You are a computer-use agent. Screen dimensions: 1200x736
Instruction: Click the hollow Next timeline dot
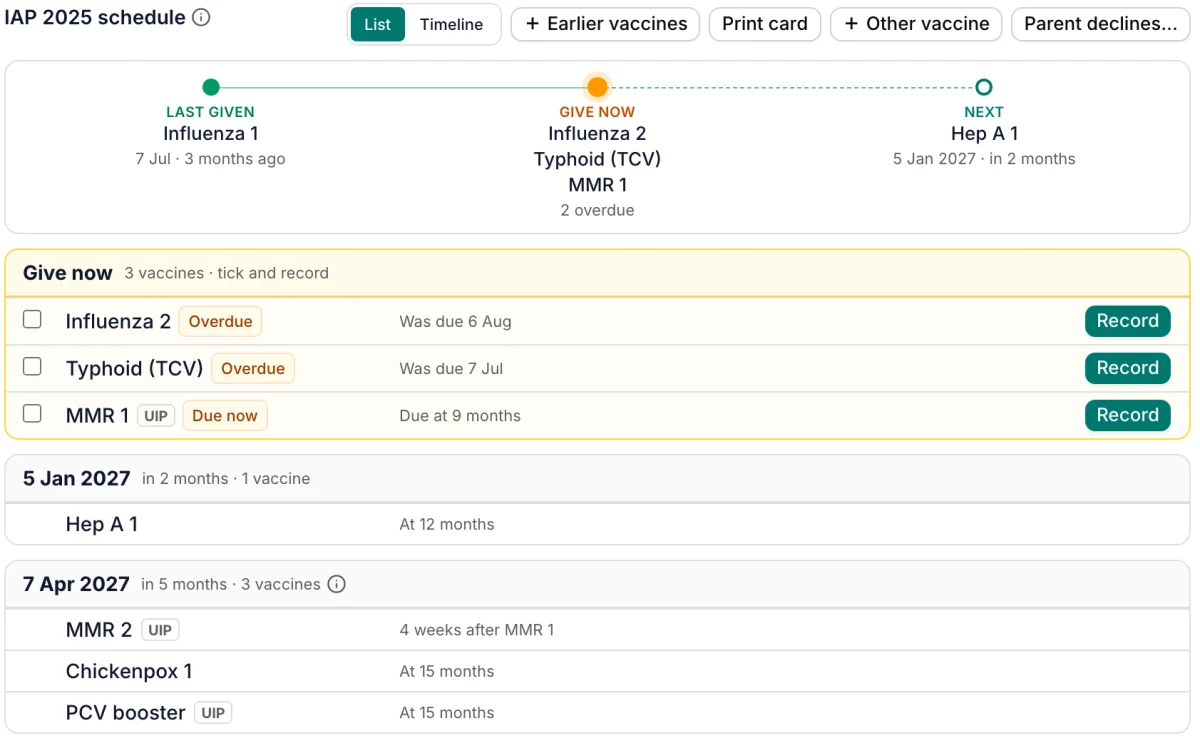tap(984, 87)
